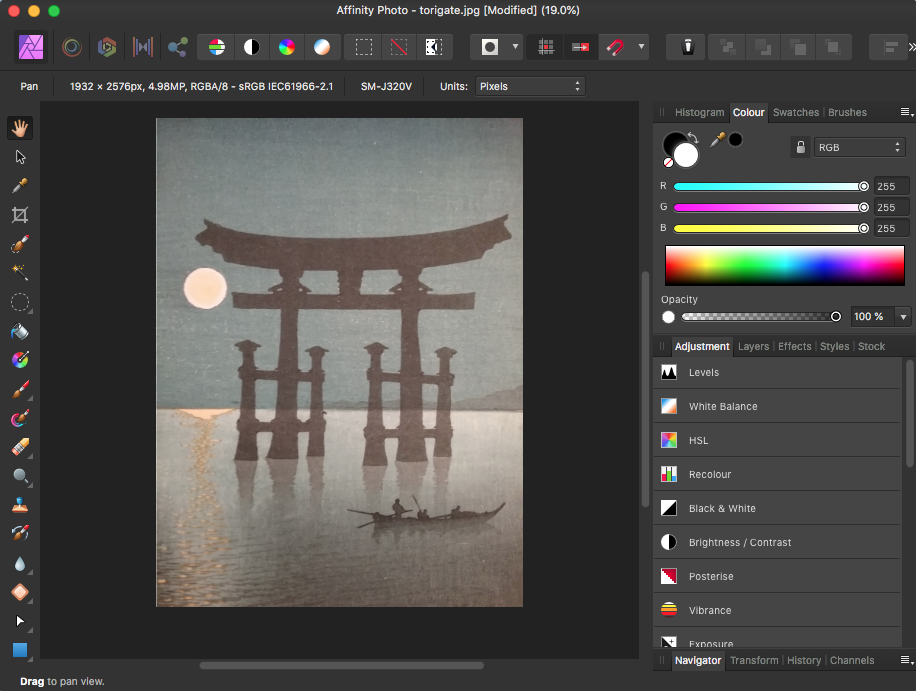This screenshot has height=691, width=916.
Task: Select the Crop tool
Action: coord(20,214)
